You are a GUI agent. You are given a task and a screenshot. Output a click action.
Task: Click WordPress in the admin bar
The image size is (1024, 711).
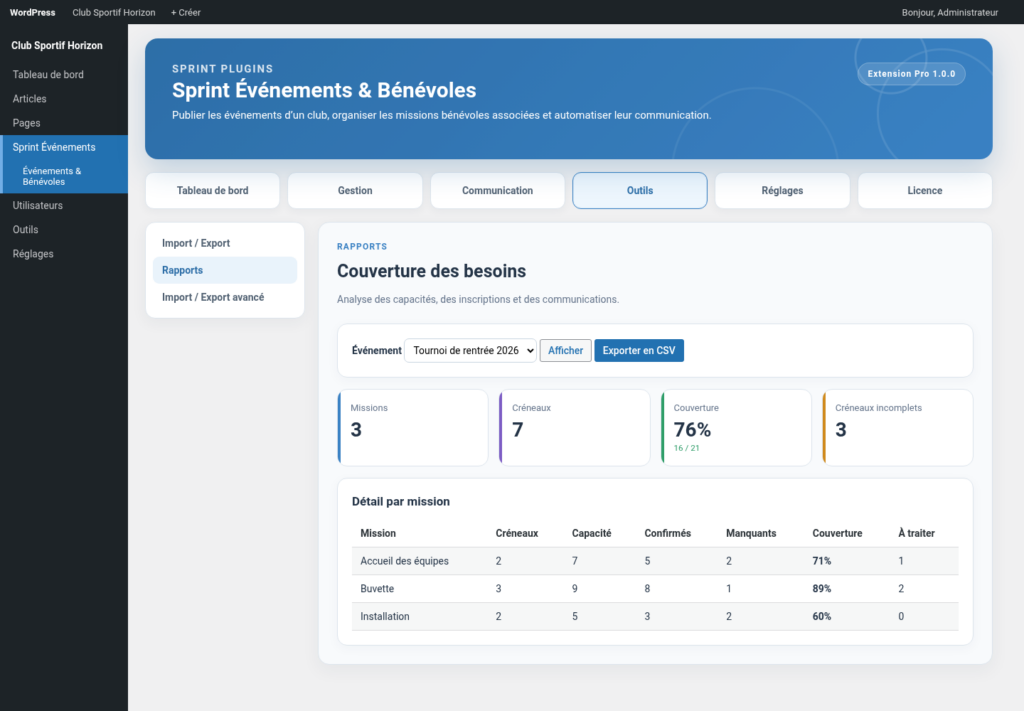(33, 12)
